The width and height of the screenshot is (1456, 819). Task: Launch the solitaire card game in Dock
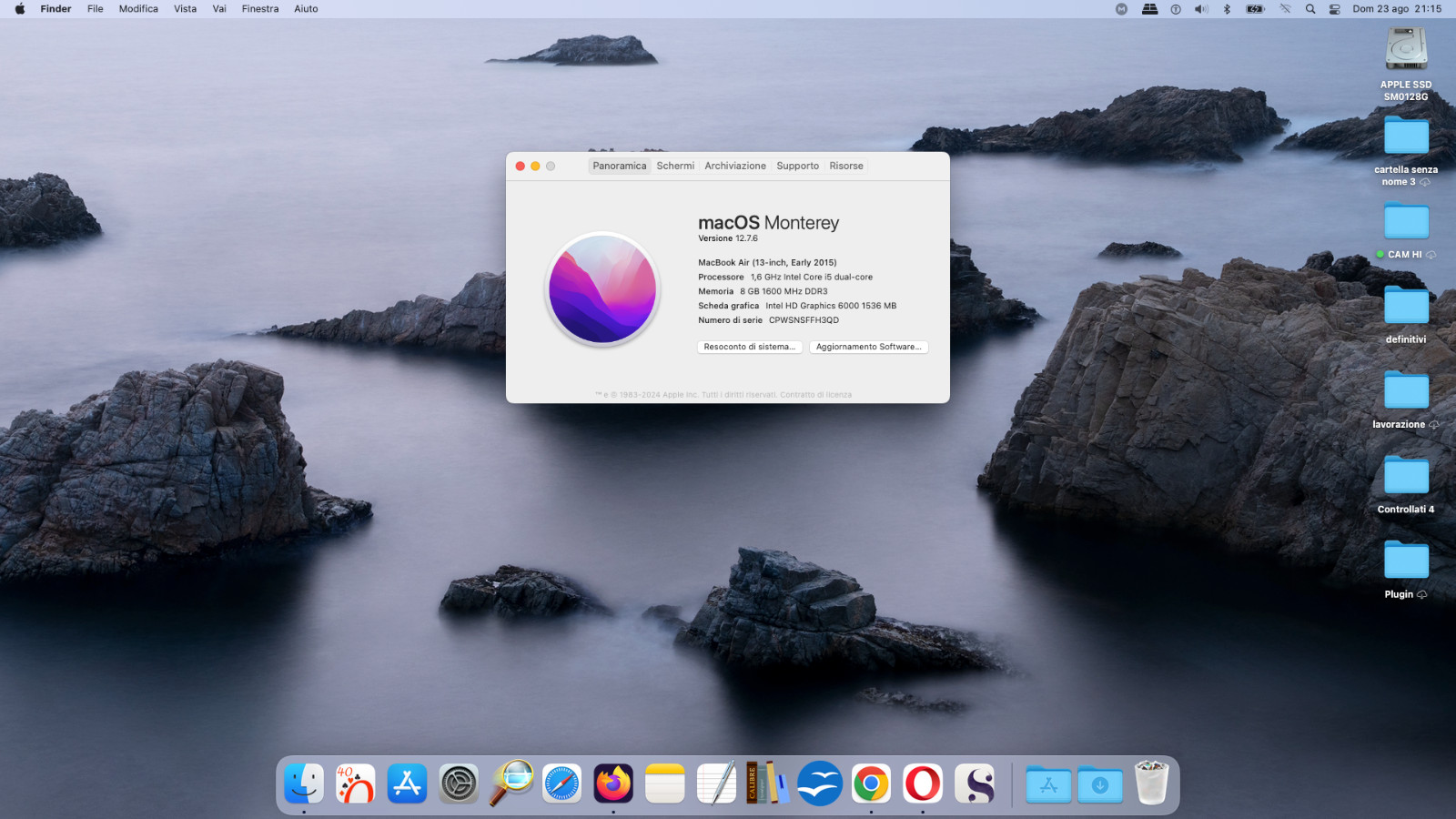coord(356,784)
